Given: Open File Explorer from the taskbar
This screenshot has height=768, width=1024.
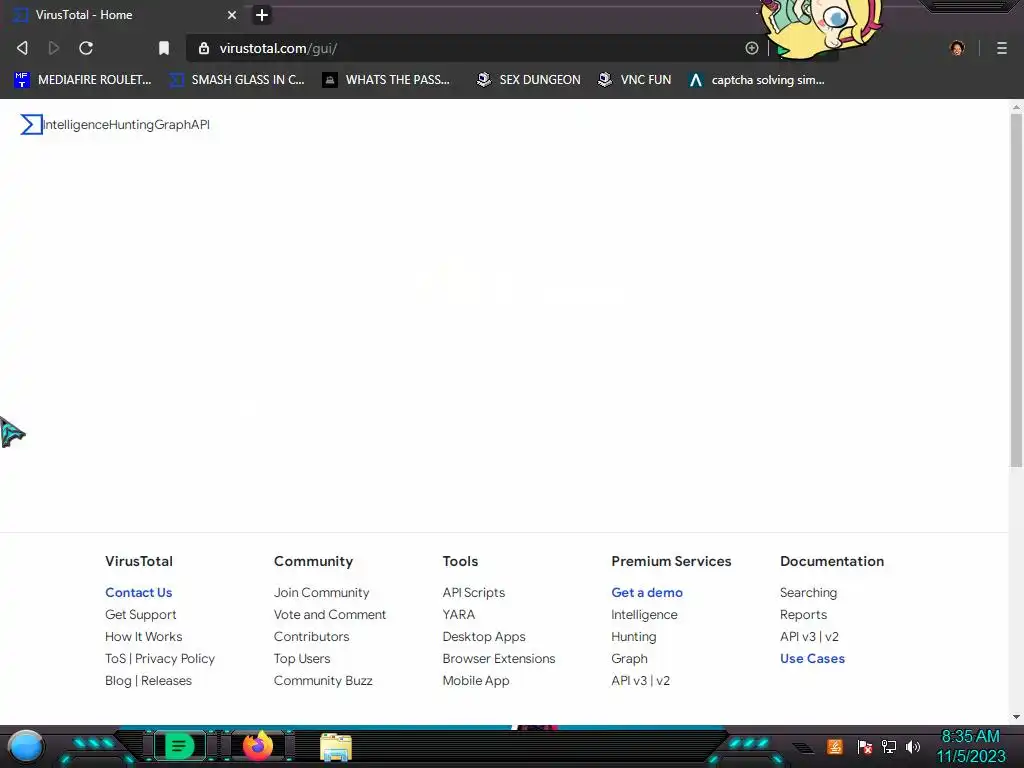Looking at the screenshot, I should [336, 747].
